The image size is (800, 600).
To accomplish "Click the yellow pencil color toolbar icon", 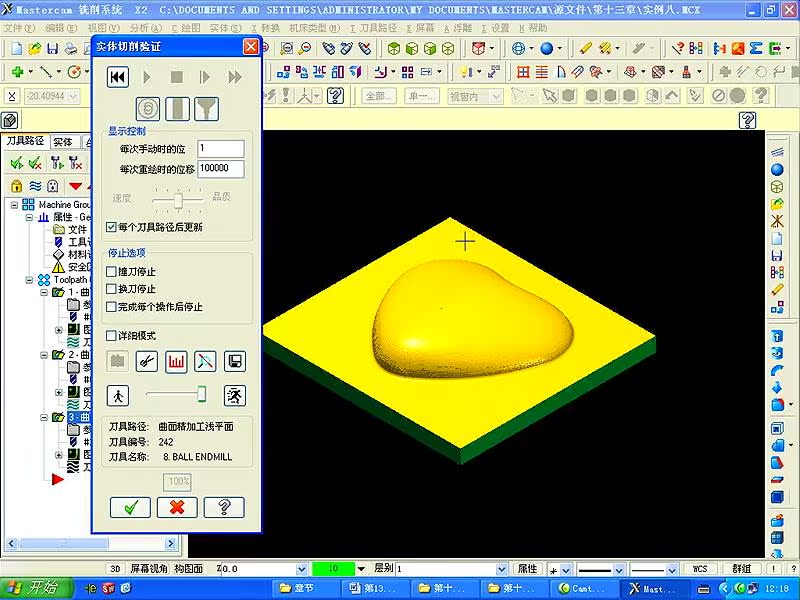I will click(x=585, y=48).
